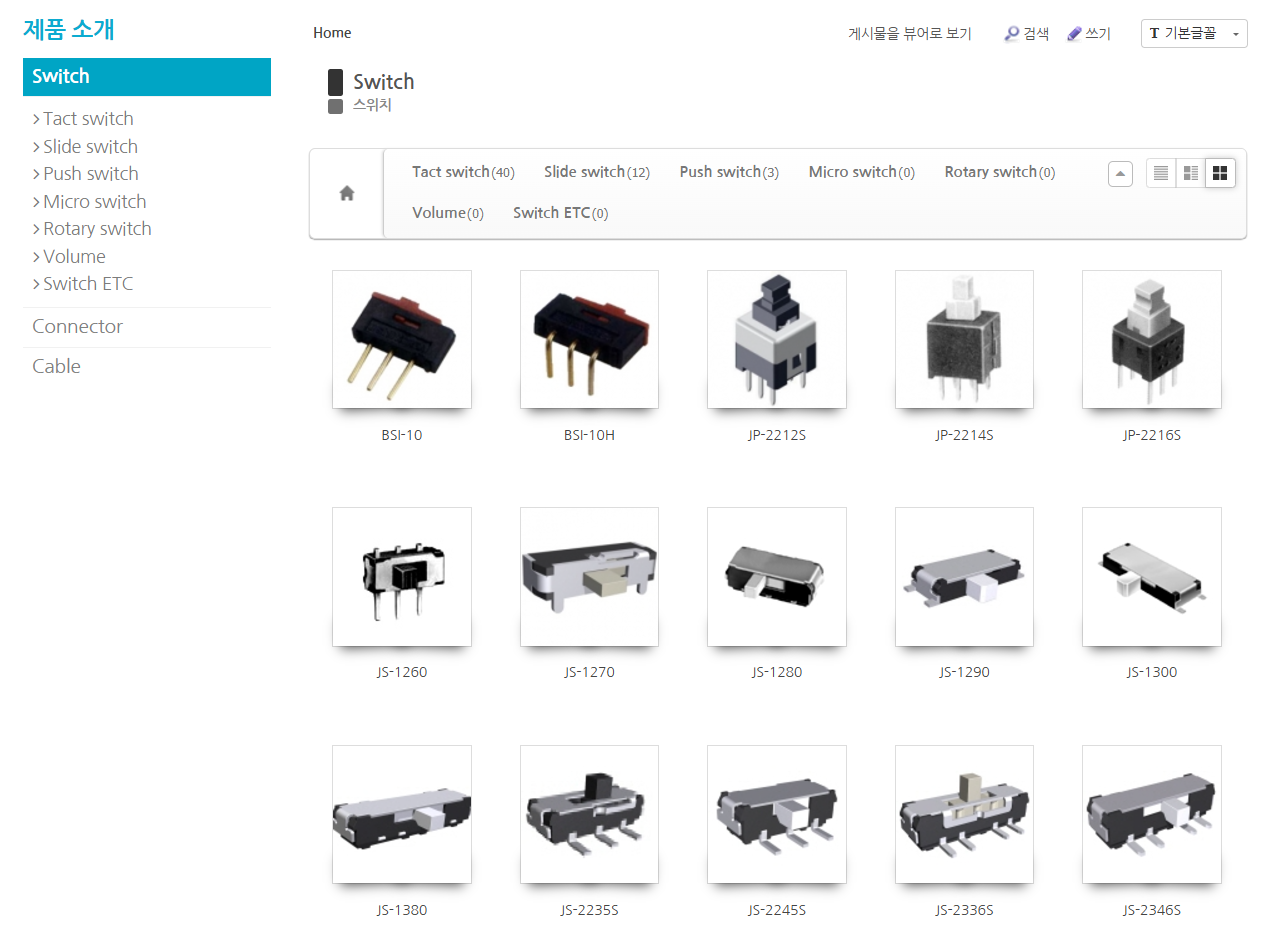Open JS-1280 product thumbnail
The image size is (1273, 946).
click(x=777, y=577)
